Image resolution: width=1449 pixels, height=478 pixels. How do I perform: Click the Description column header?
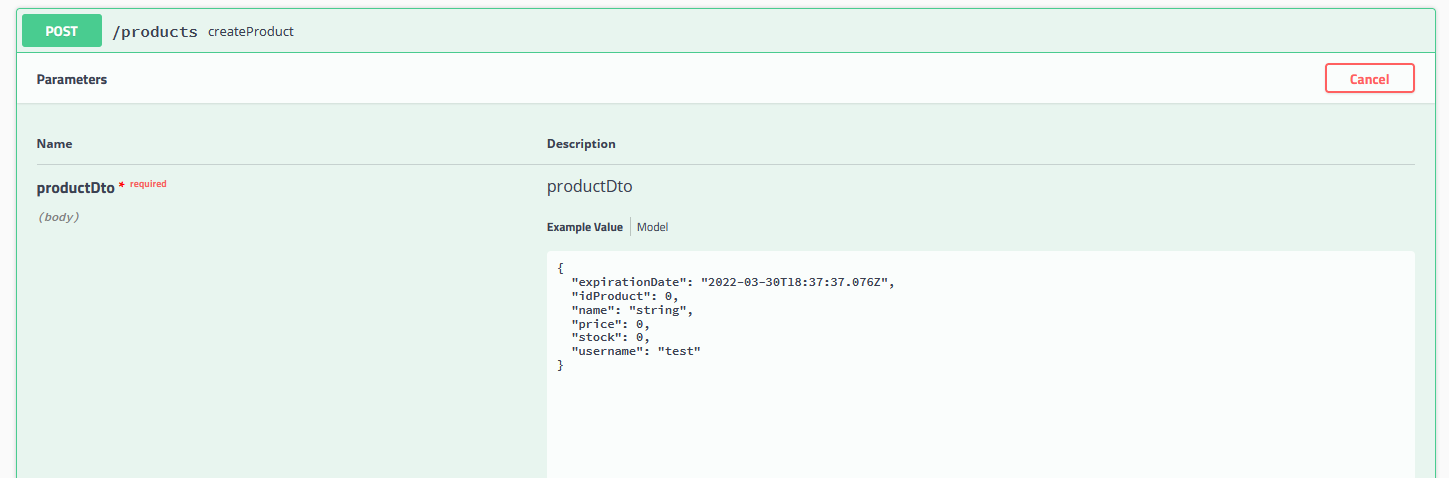[581, 144]
